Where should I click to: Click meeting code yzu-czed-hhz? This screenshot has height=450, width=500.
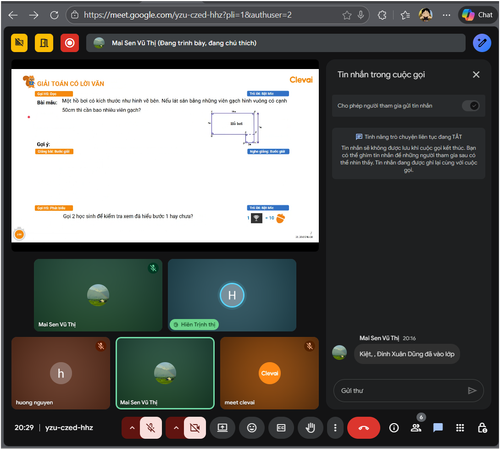(x=69, y=428)
